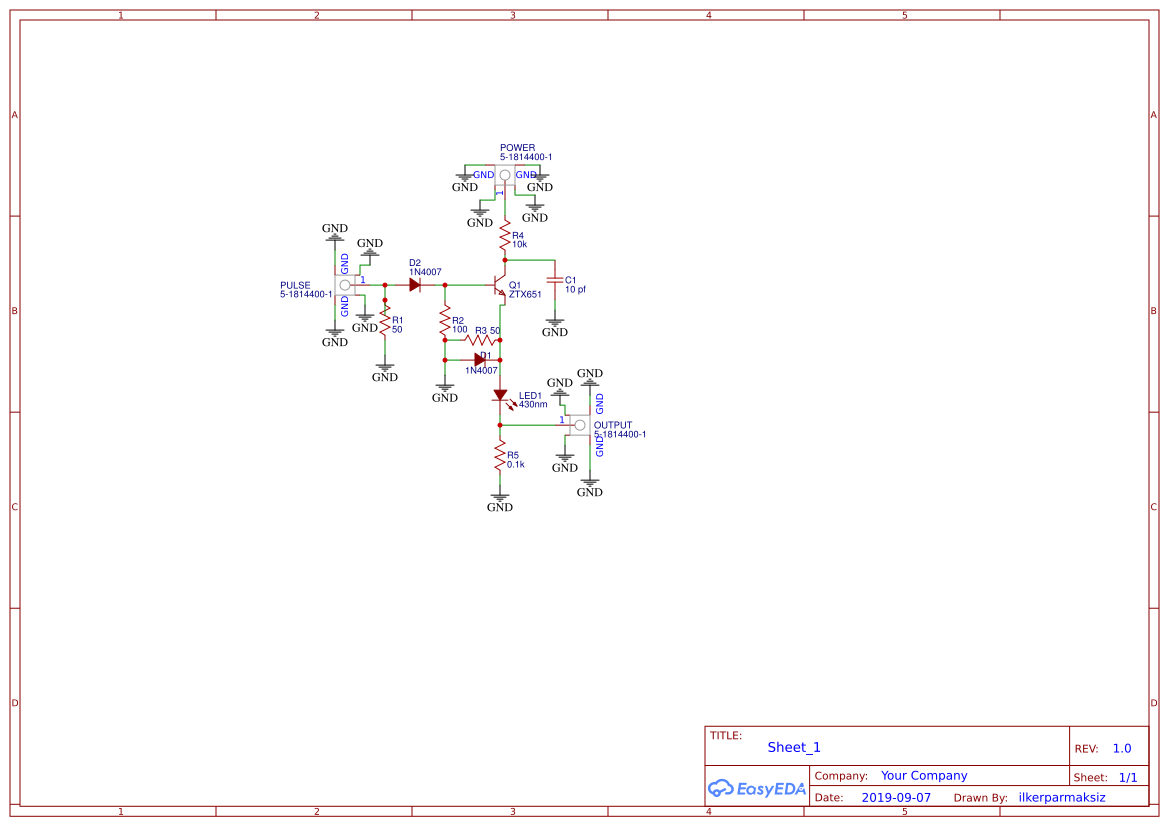The image size is (1169, 827).
Task: Select the OUTPUT connector symbol
Action: click(580, 423)
